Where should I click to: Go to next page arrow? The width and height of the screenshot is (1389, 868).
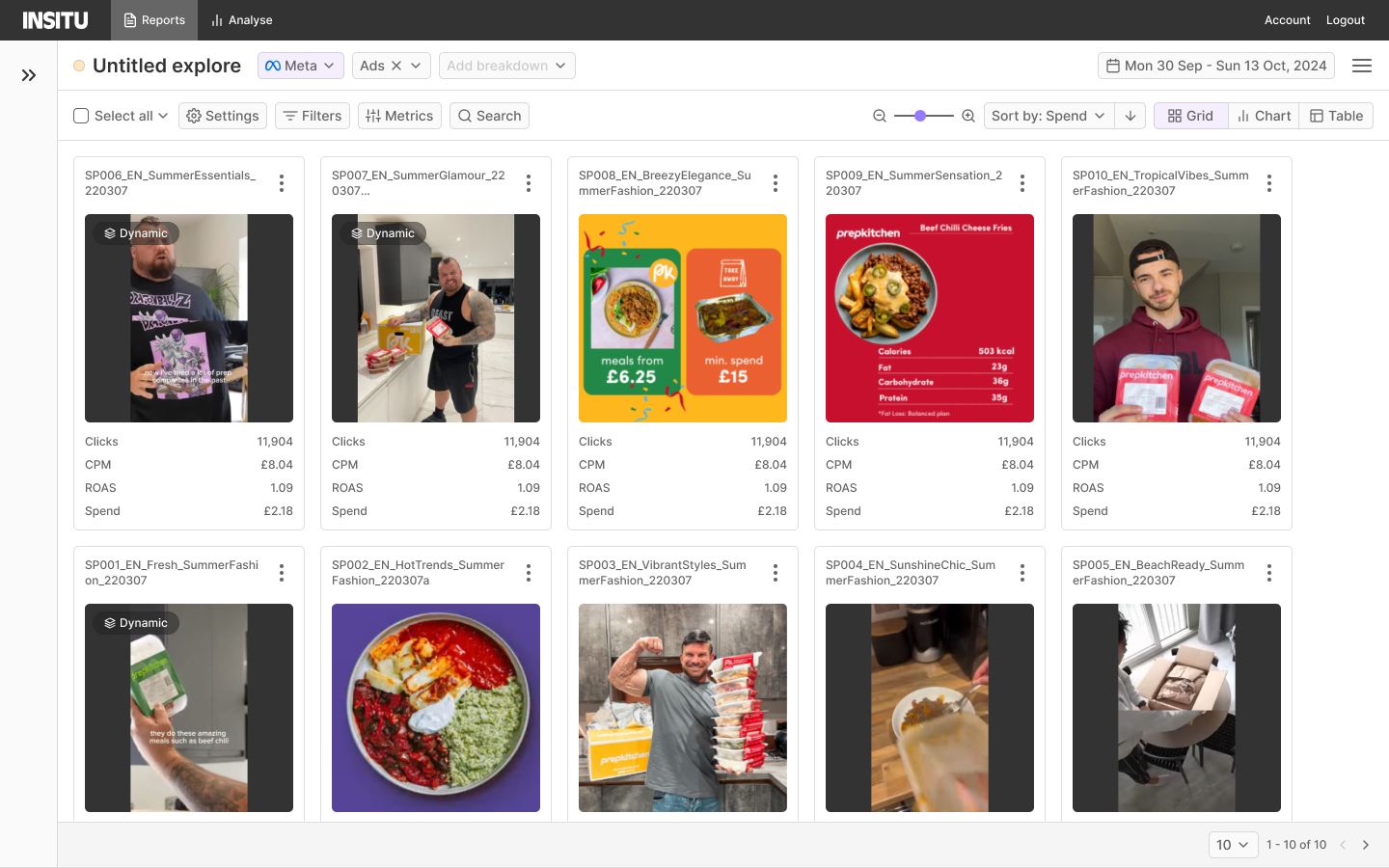tap(1366, 845)
